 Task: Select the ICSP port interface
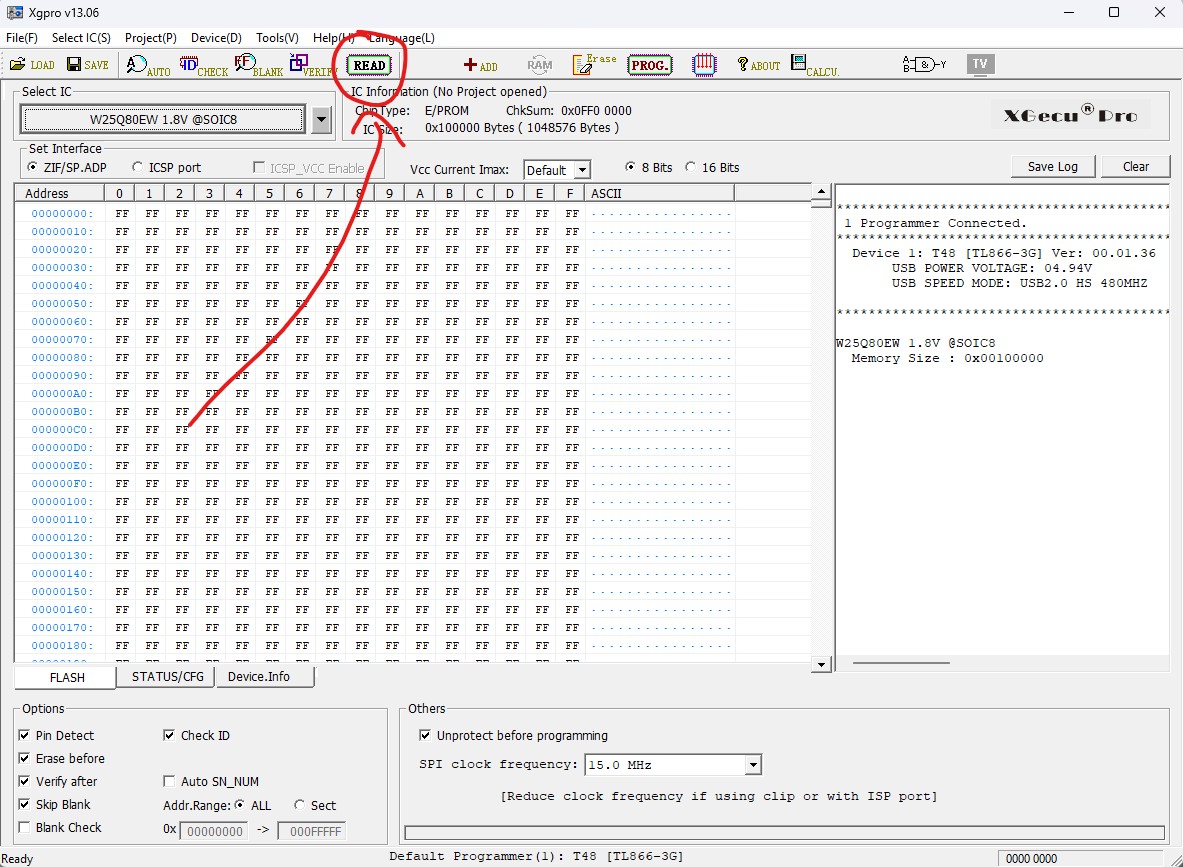(139, 168)
